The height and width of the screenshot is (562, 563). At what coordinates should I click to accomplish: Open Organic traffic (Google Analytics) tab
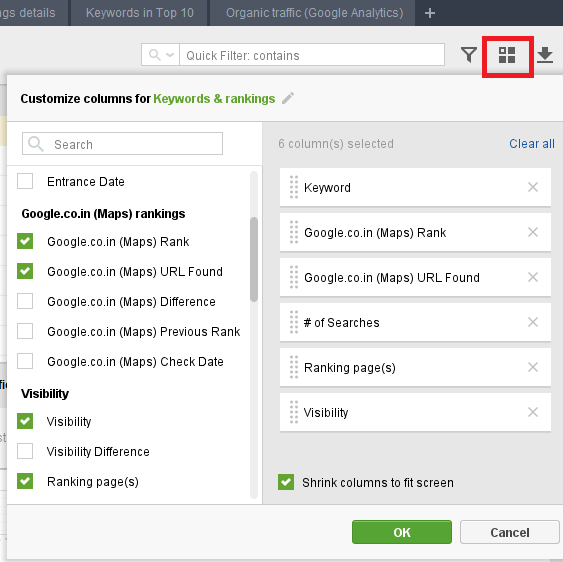coord(314,13)
